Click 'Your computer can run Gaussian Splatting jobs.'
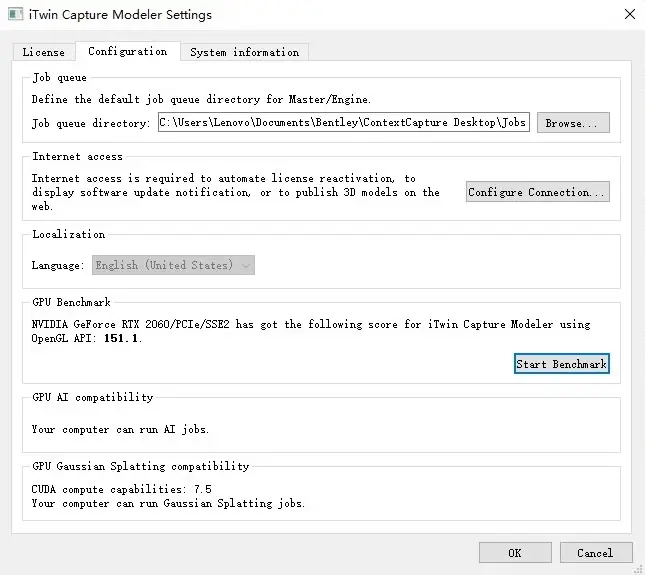This screenshot has width=645, height=575. [168, 503]
